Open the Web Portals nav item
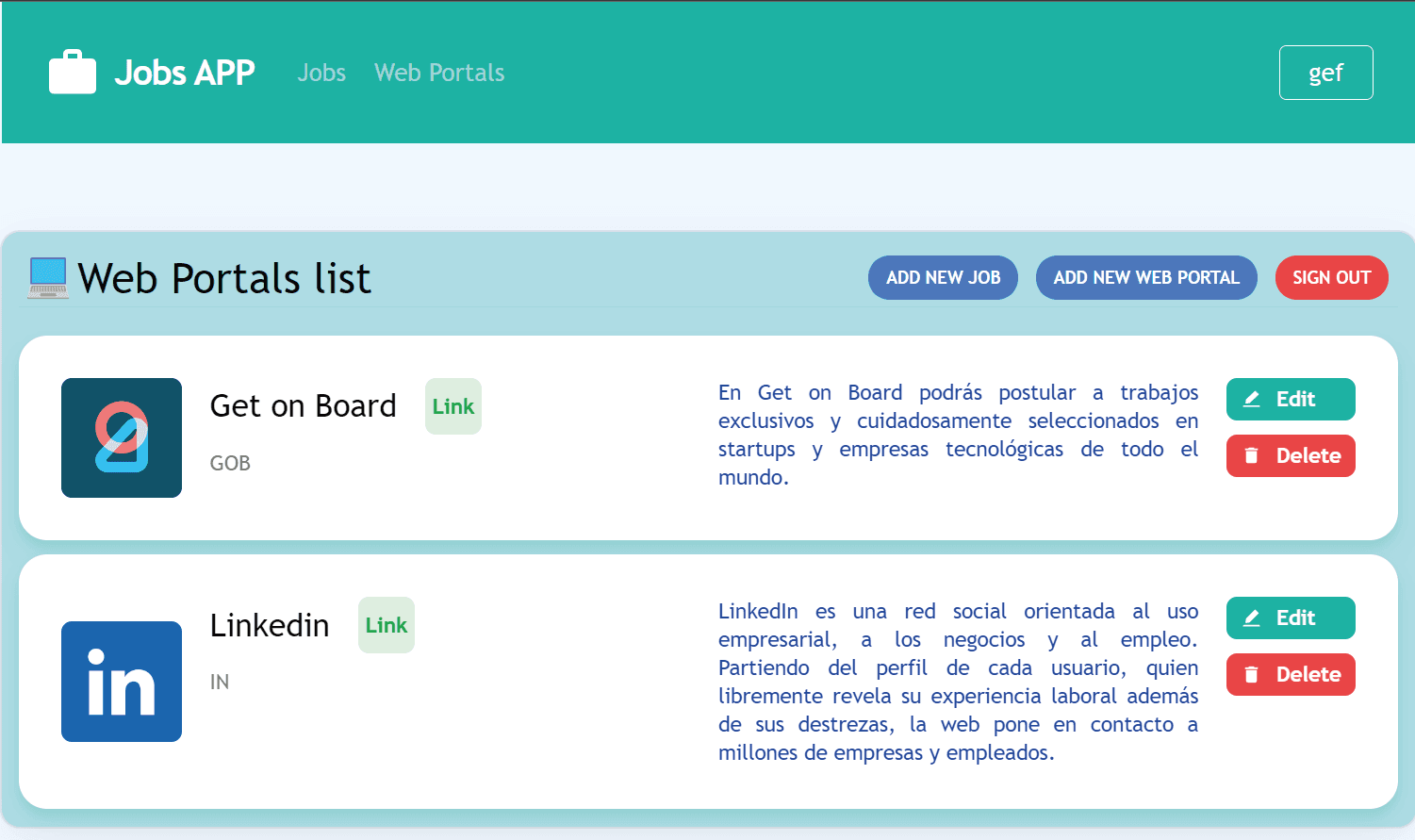The height and width of the screenshot is (840, 1415). (439, 73)
